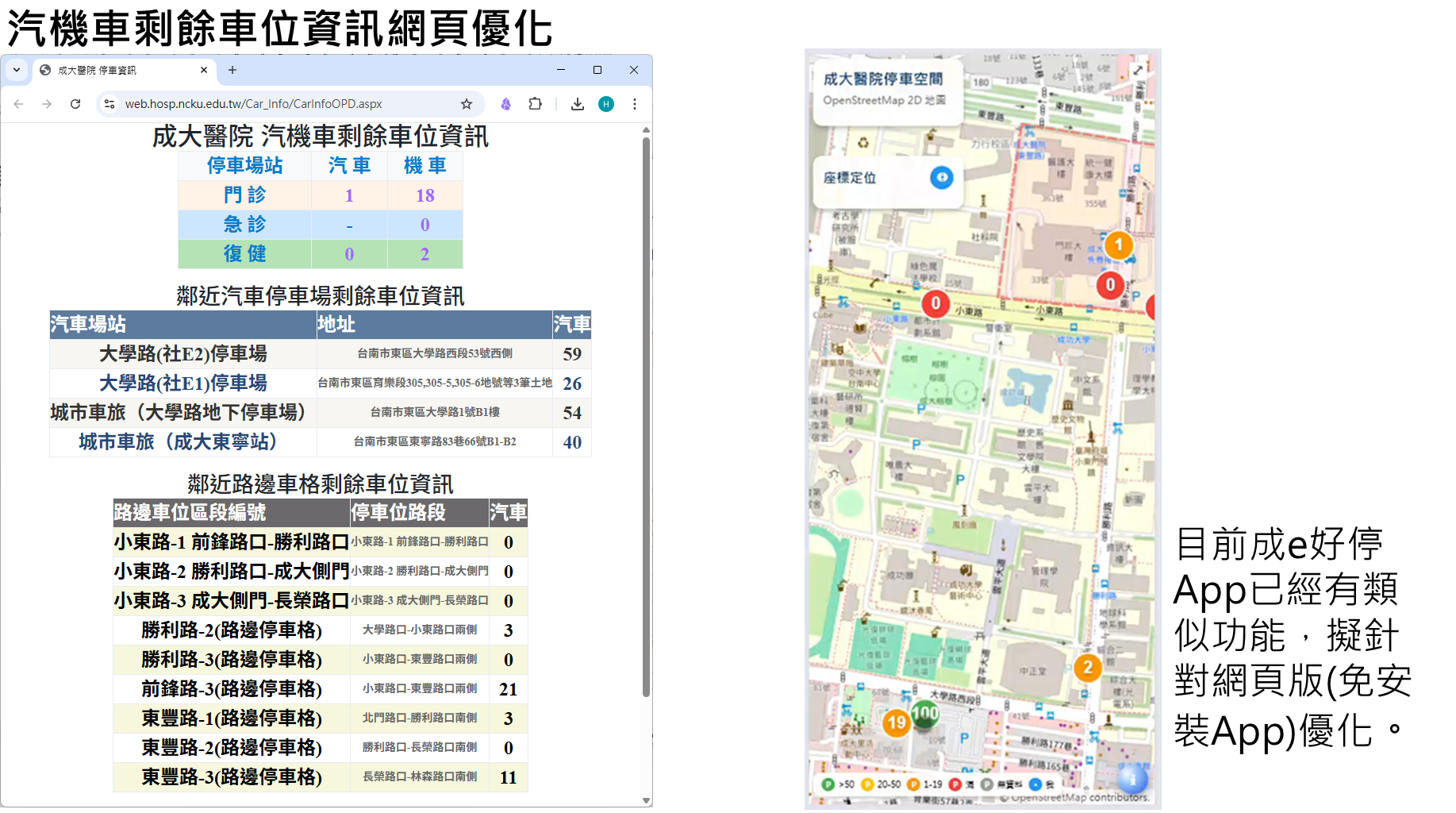Select the 勝利路-2(路邊停車格) row
Viewport: 1456px width, 813px height.
321,630
